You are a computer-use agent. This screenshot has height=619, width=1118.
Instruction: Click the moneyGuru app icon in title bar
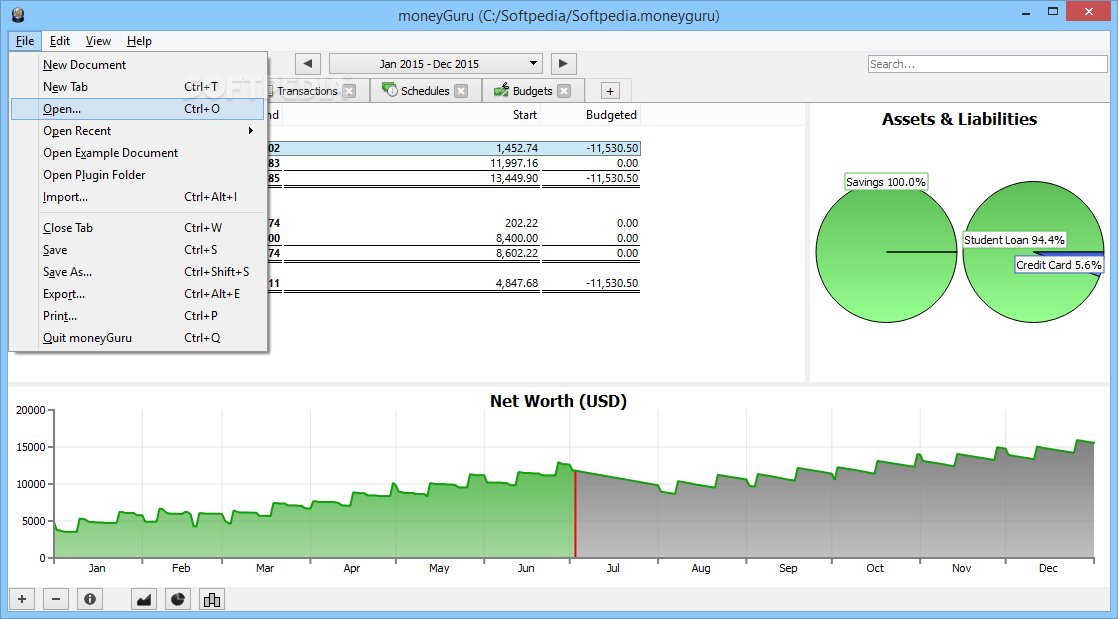tap(19, 14)
